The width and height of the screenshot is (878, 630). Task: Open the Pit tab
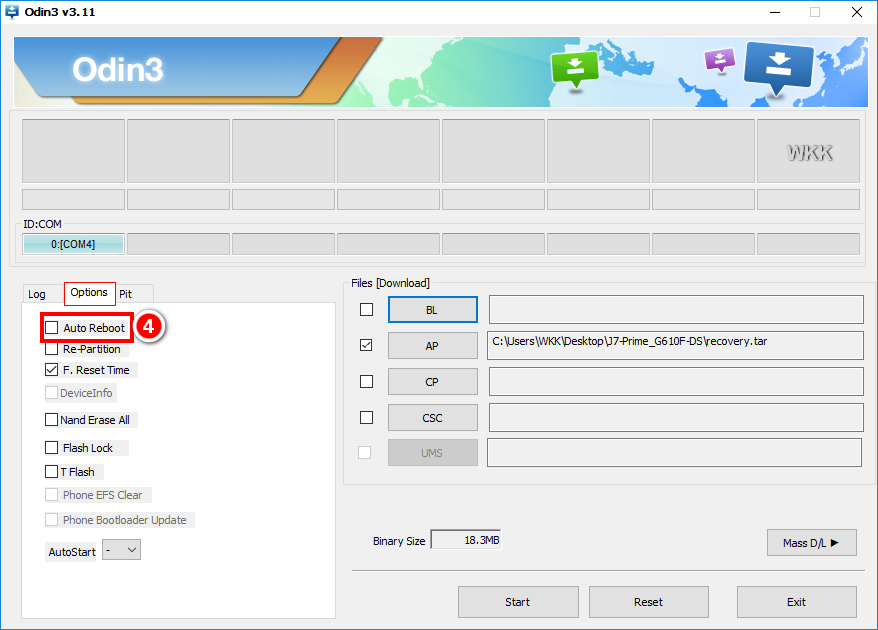pos(126,294)
